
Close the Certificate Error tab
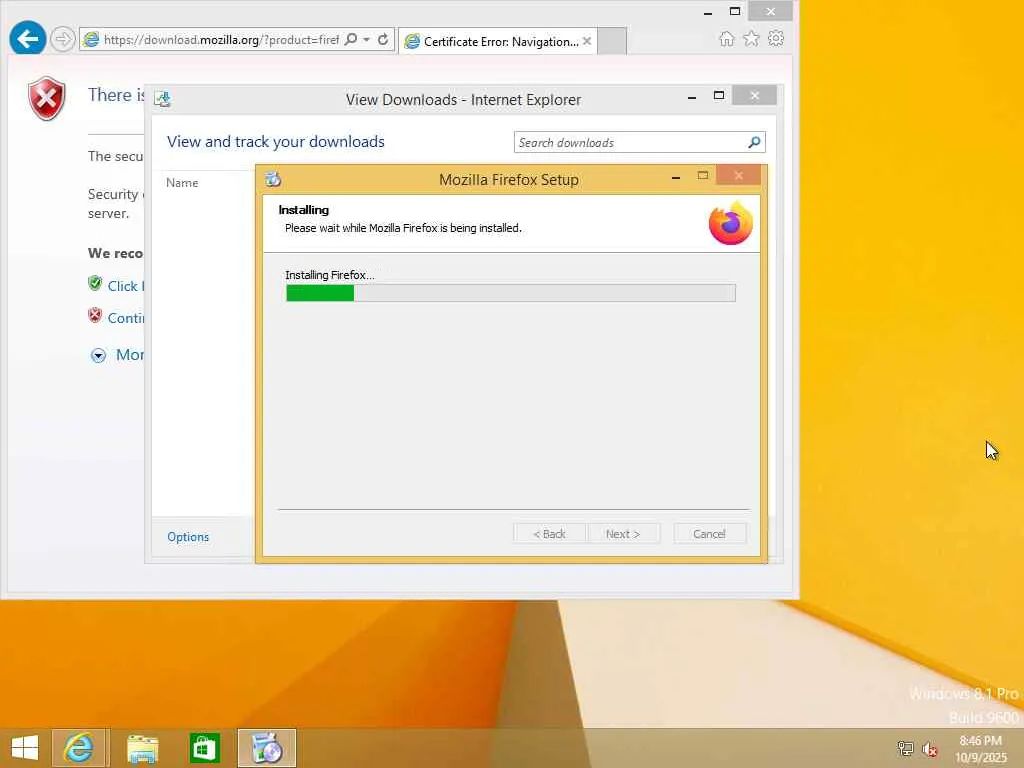pyautogui.click(x=587, y=41)
